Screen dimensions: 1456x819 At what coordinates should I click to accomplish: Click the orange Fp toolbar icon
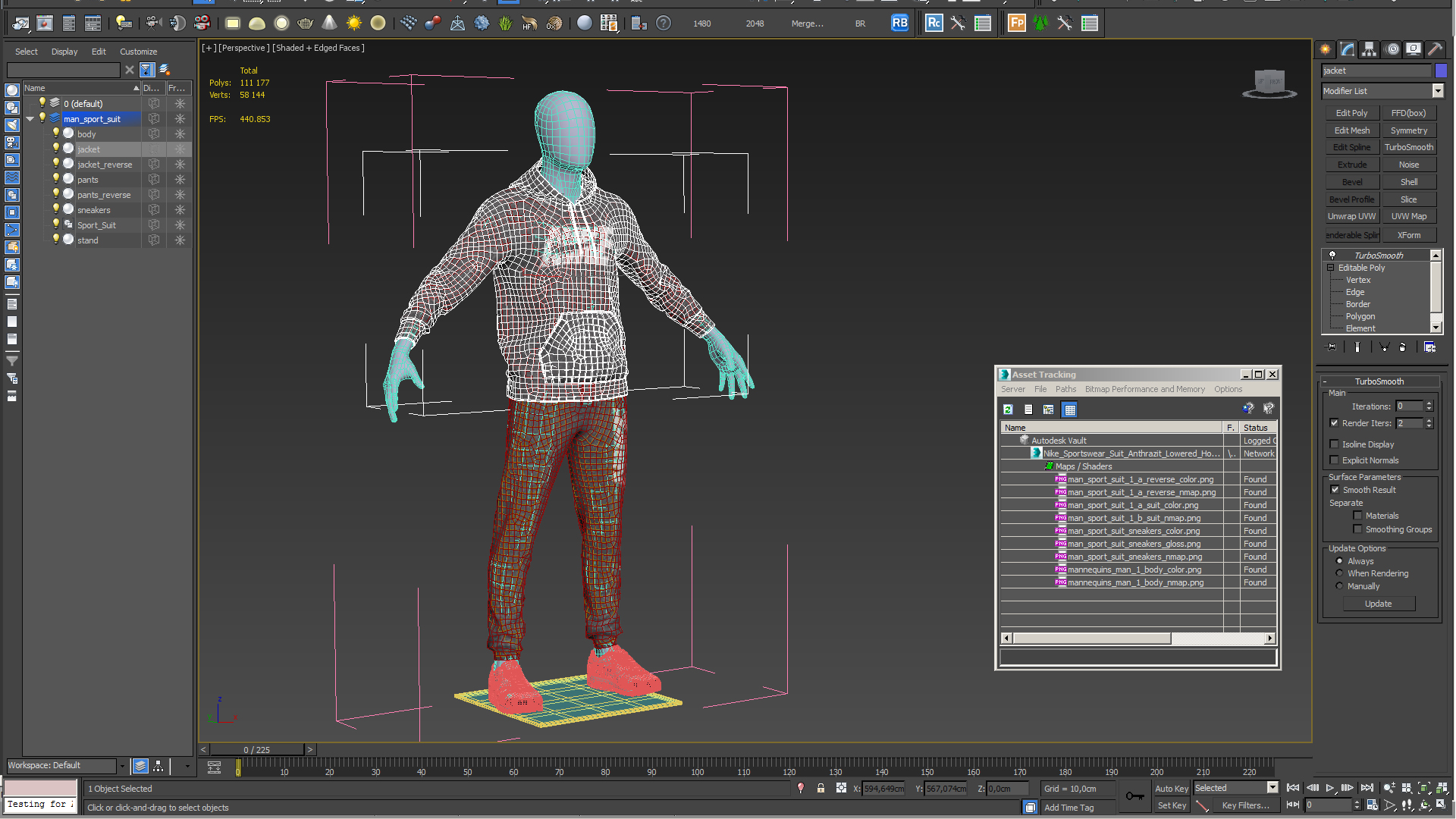[x=1017, y=24]
